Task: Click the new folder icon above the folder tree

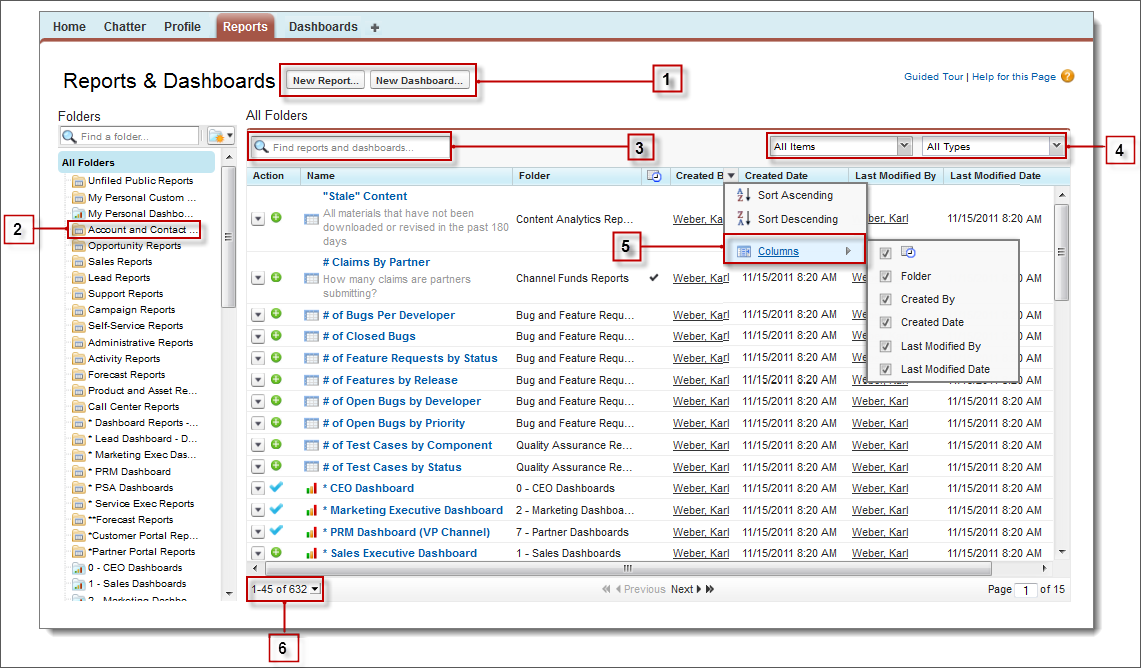Action: (x=214, y=136)
